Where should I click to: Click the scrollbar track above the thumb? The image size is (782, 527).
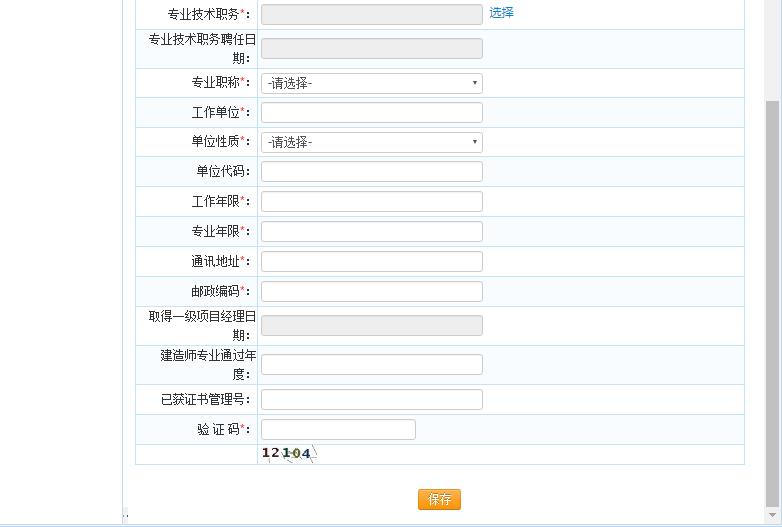[x=773, y=50]
